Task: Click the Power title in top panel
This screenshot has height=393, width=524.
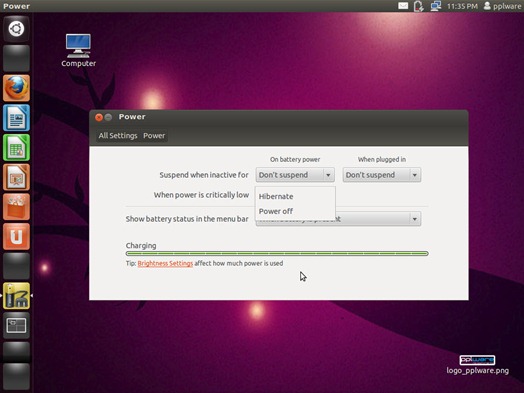Action: click(16, 6)
